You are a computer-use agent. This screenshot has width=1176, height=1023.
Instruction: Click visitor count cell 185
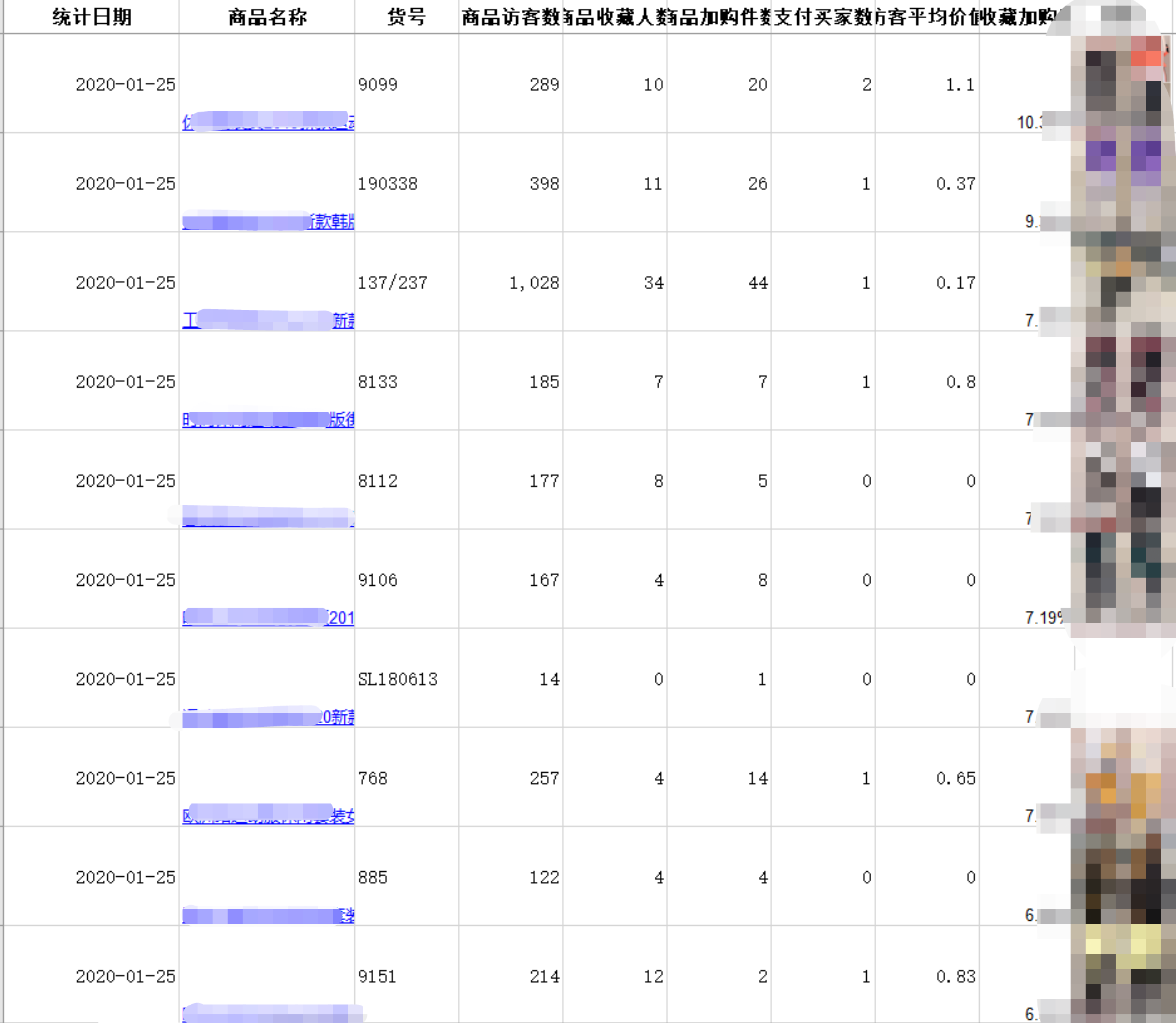click(x=511, y=381)
